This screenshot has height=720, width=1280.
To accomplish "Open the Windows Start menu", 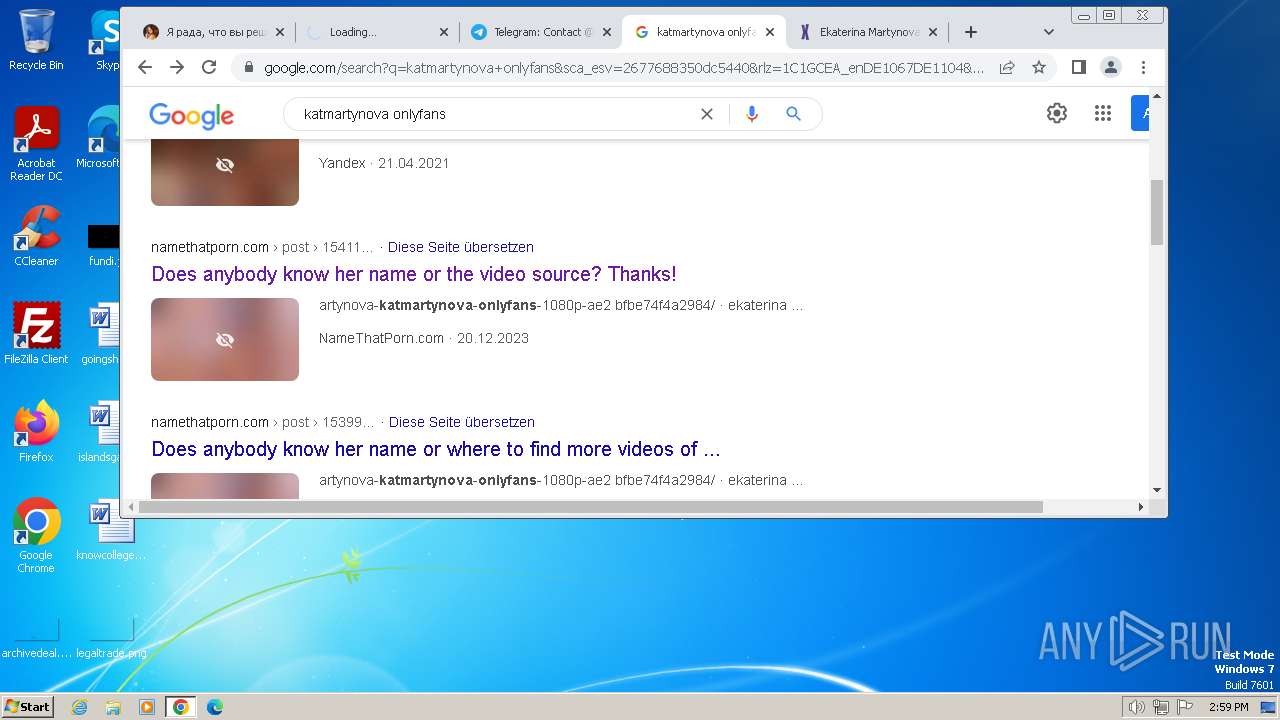I will [x=27, y=707].
